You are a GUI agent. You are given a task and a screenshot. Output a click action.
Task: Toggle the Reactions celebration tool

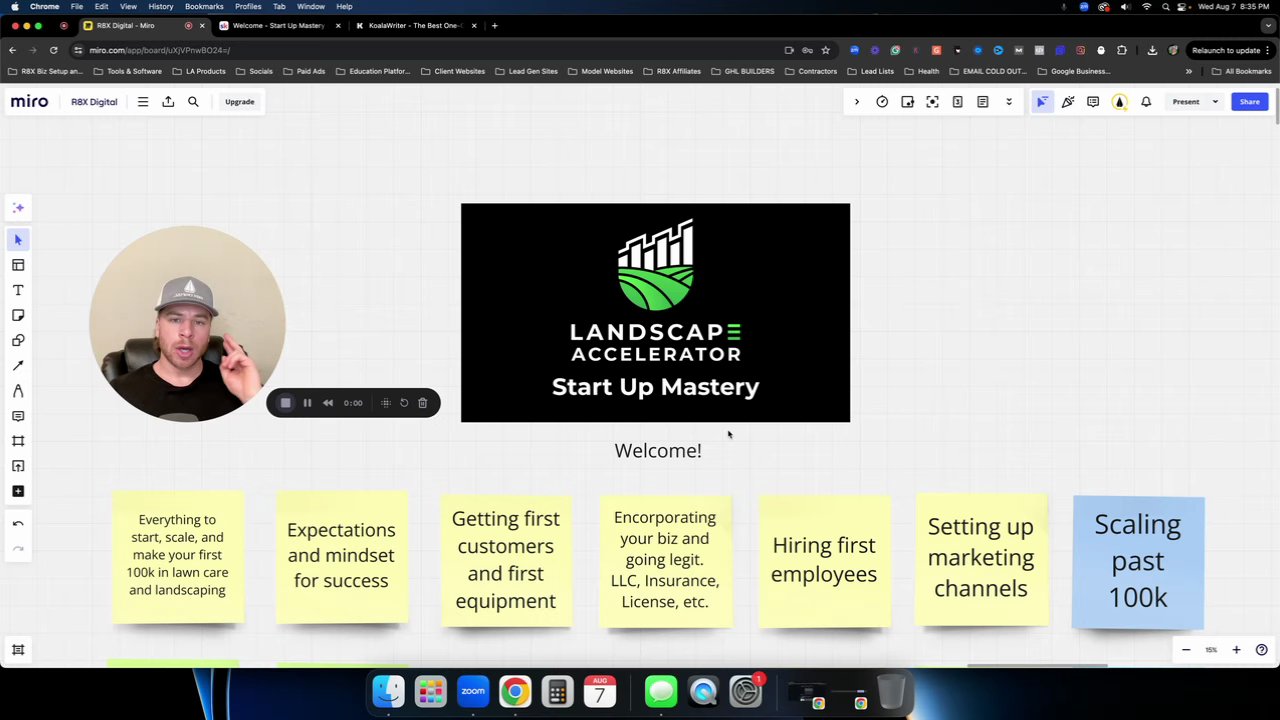click(x=1068, y=101)
